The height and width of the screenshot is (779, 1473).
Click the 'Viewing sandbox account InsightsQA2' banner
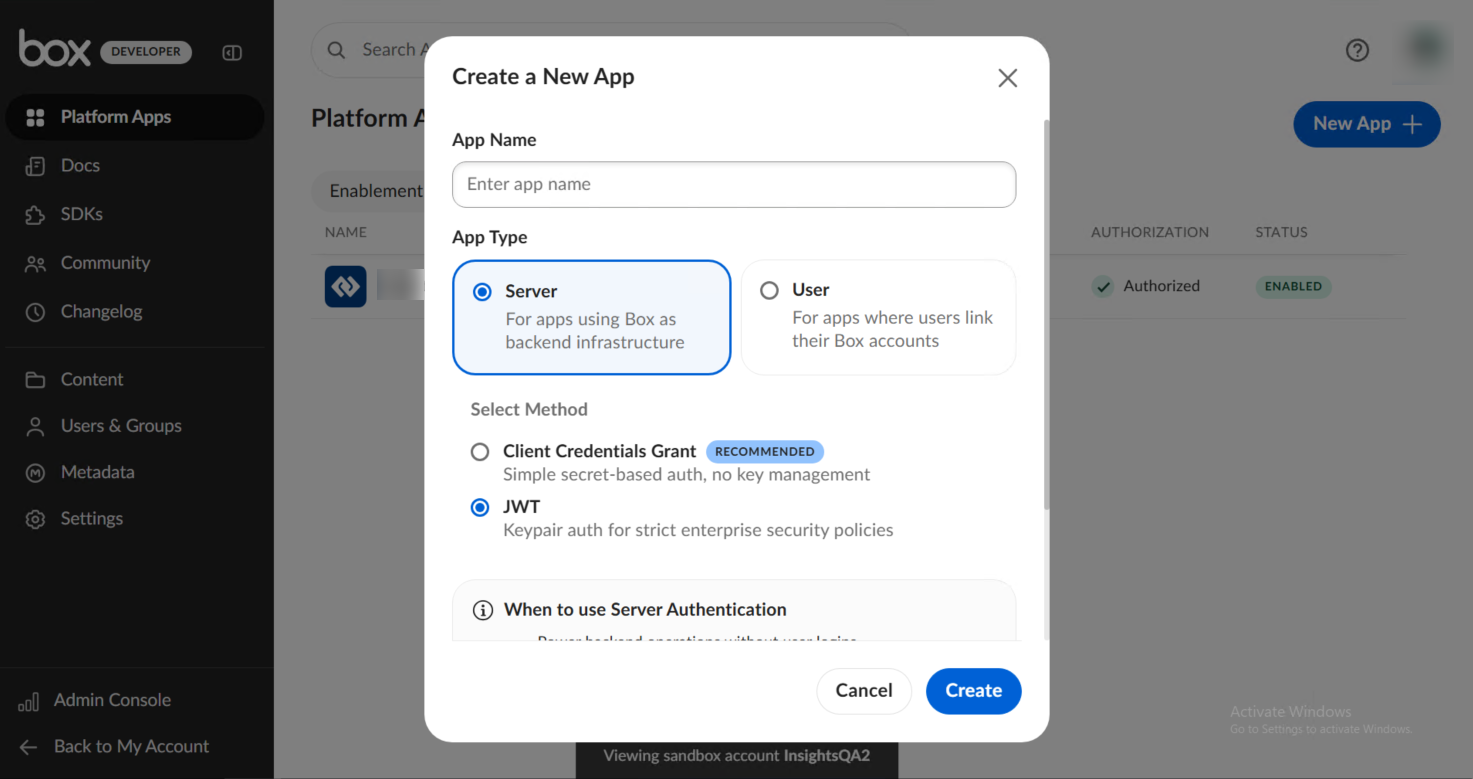point(737,757)
